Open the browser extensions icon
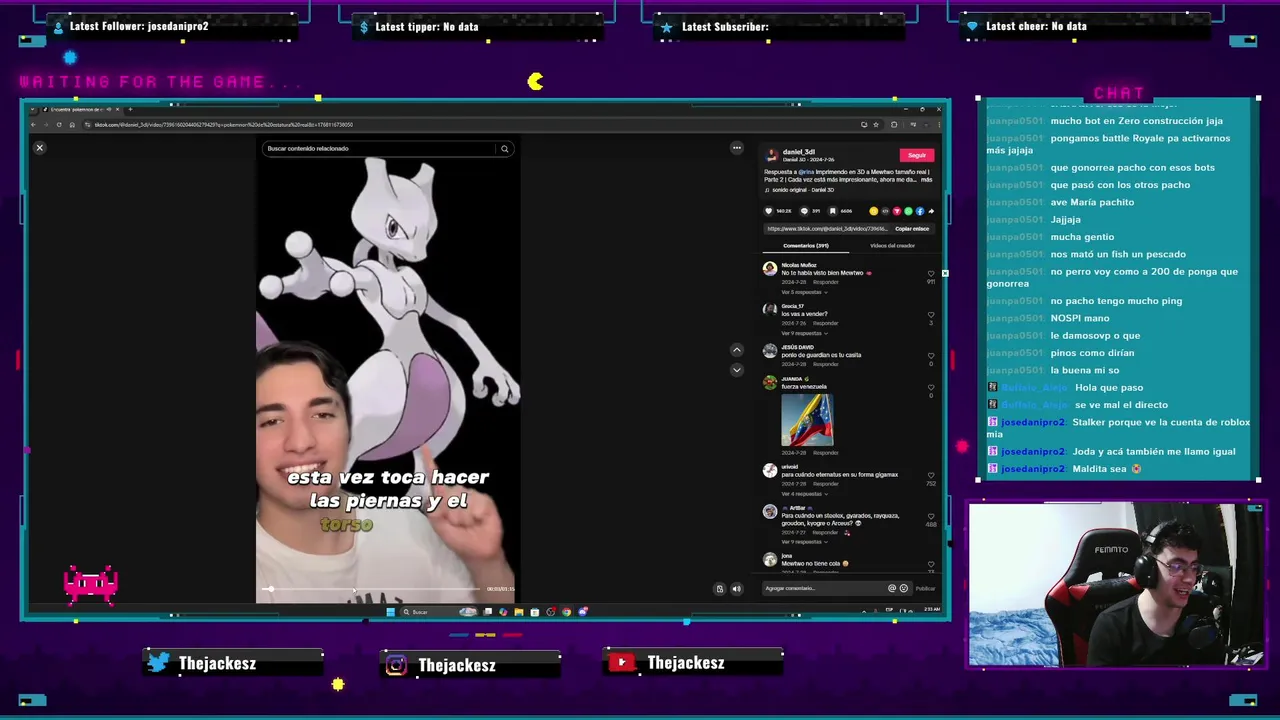Viewport: 1280px width, 720px height. point(894,125)
